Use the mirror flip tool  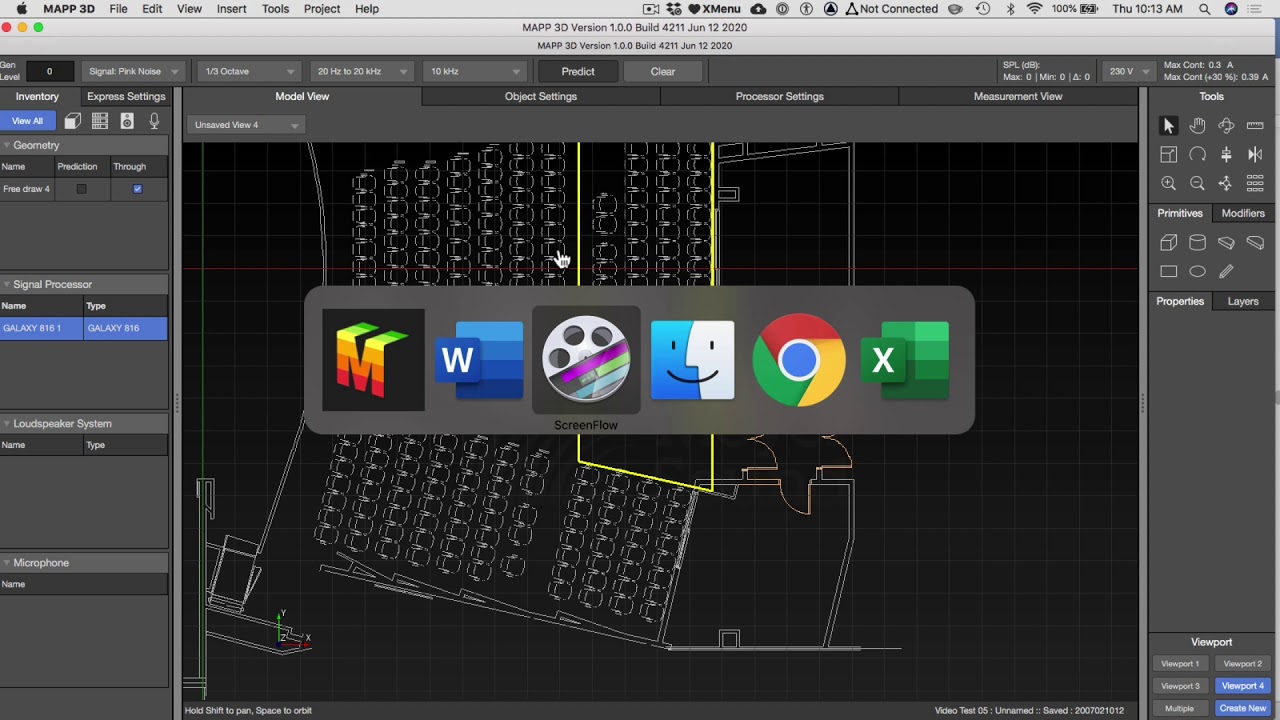pyautogui.click(x=1255, y=154)
